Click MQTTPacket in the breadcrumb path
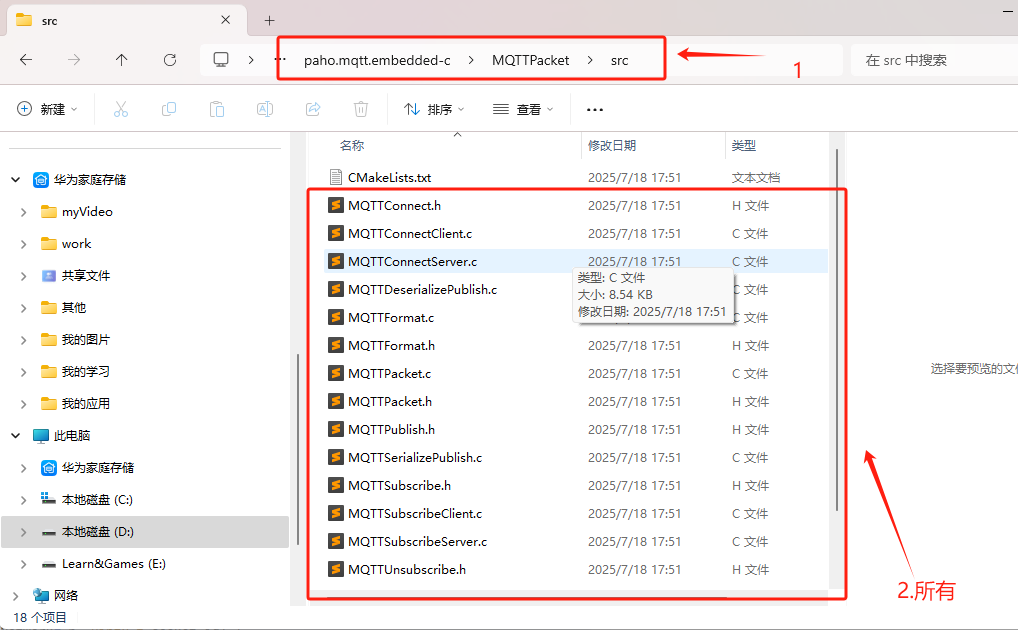 pos(530,60)
